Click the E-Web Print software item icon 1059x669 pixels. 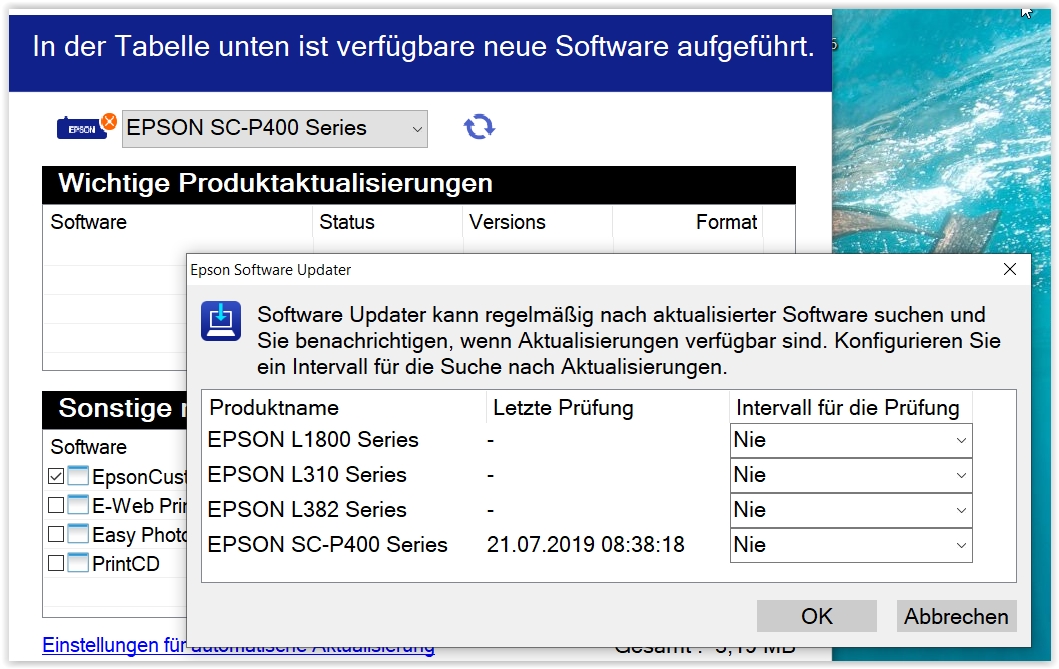pos(79,506)
